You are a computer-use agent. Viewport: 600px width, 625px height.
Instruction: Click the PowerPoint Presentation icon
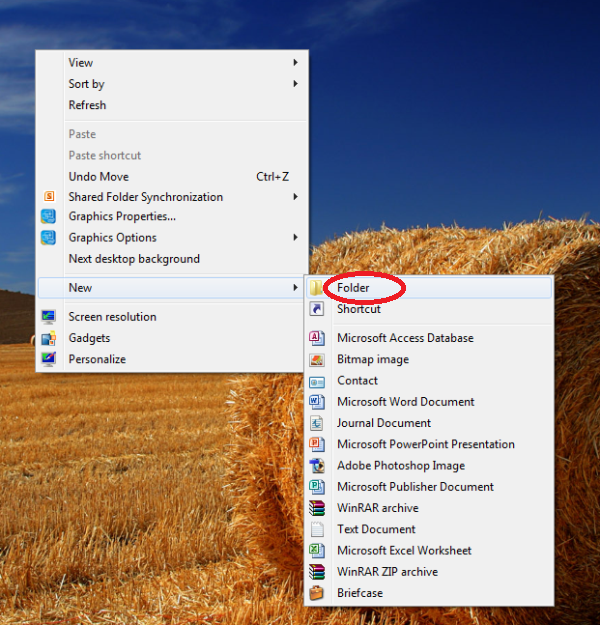pyautogui.click(x=317, y=444)
